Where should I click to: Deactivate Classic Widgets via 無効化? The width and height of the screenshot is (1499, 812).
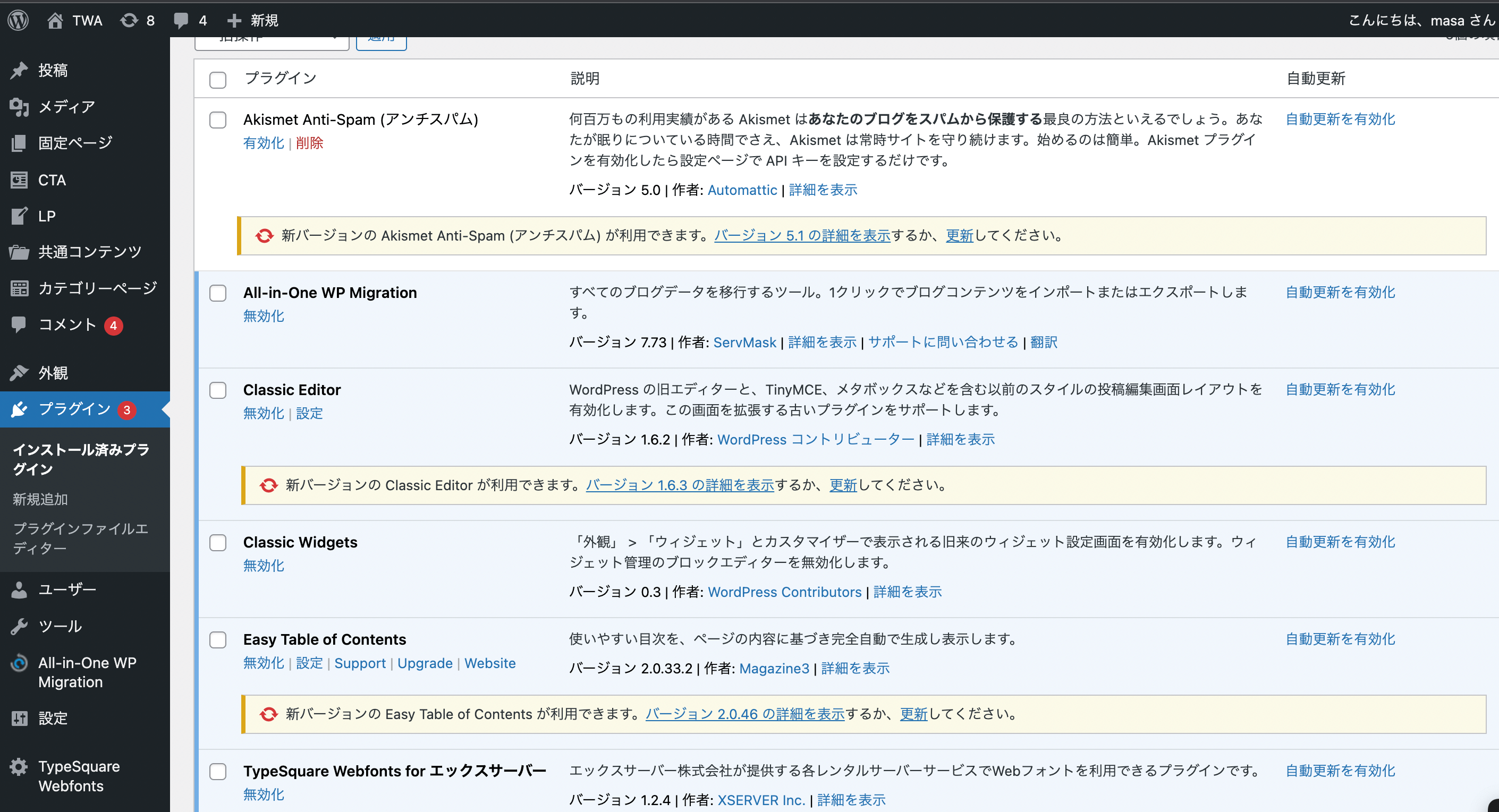click(264, 566)
